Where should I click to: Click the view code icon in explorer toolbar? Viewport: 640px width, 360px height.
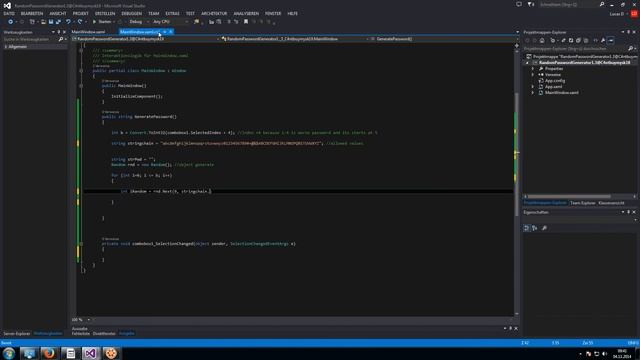coord(596,40)
